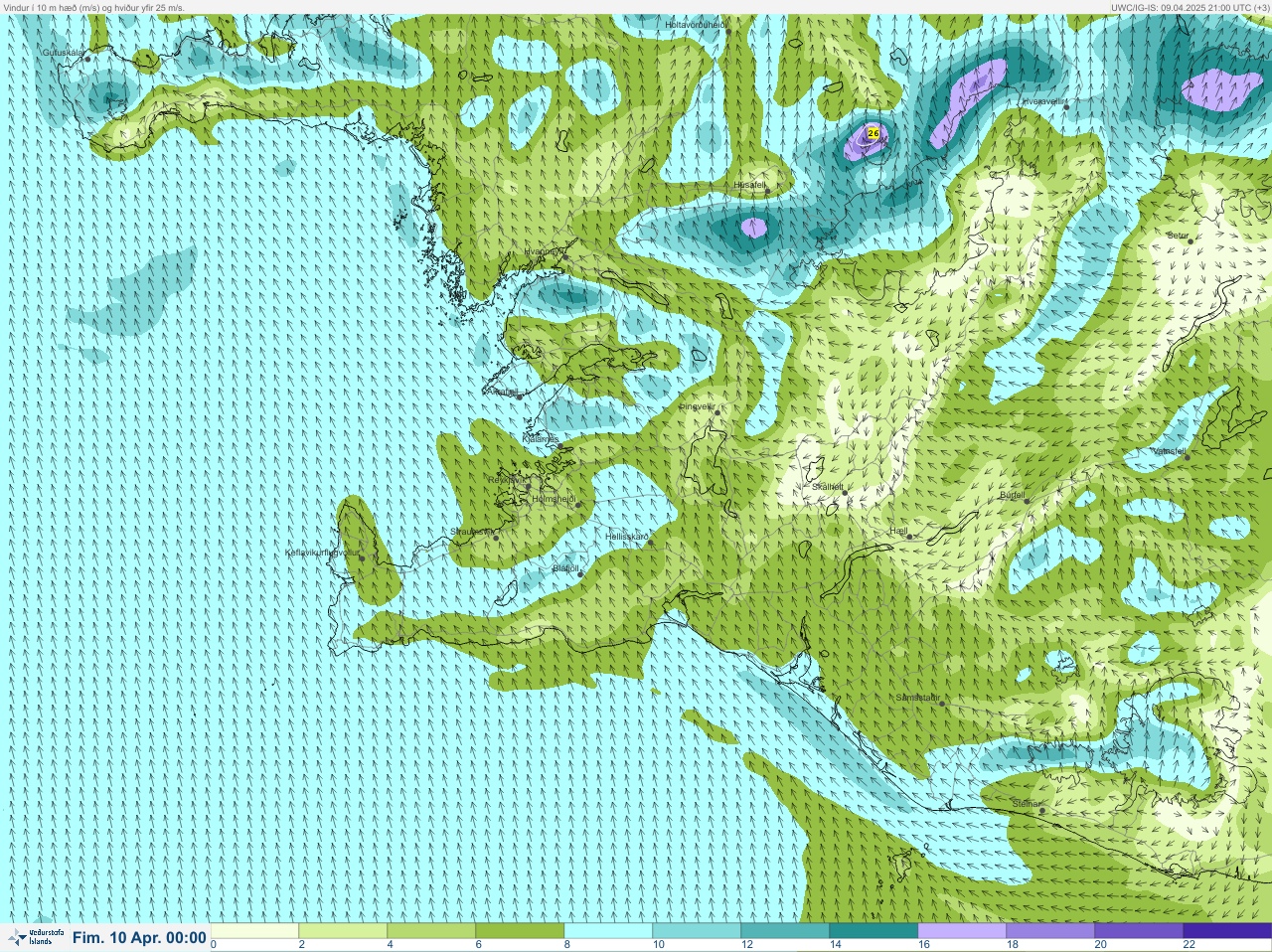Image resolution: width=1272 pixels, height=952 pixels.
Task: Select the Sámsstaðir station marker
Action: point(942,704)
